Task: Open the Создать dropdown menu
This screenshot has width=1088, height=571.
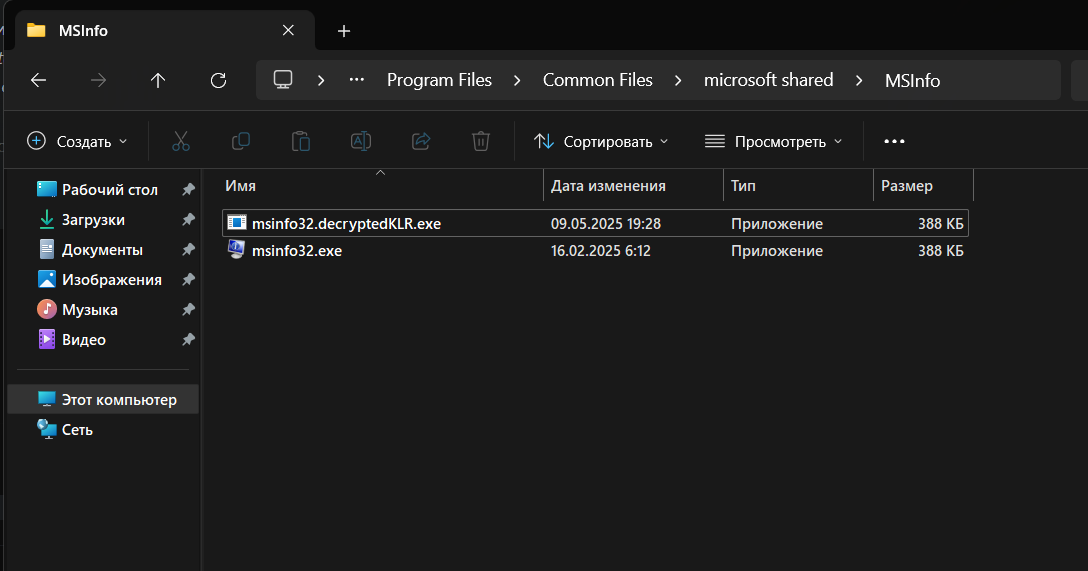Action: coord(78,141)
